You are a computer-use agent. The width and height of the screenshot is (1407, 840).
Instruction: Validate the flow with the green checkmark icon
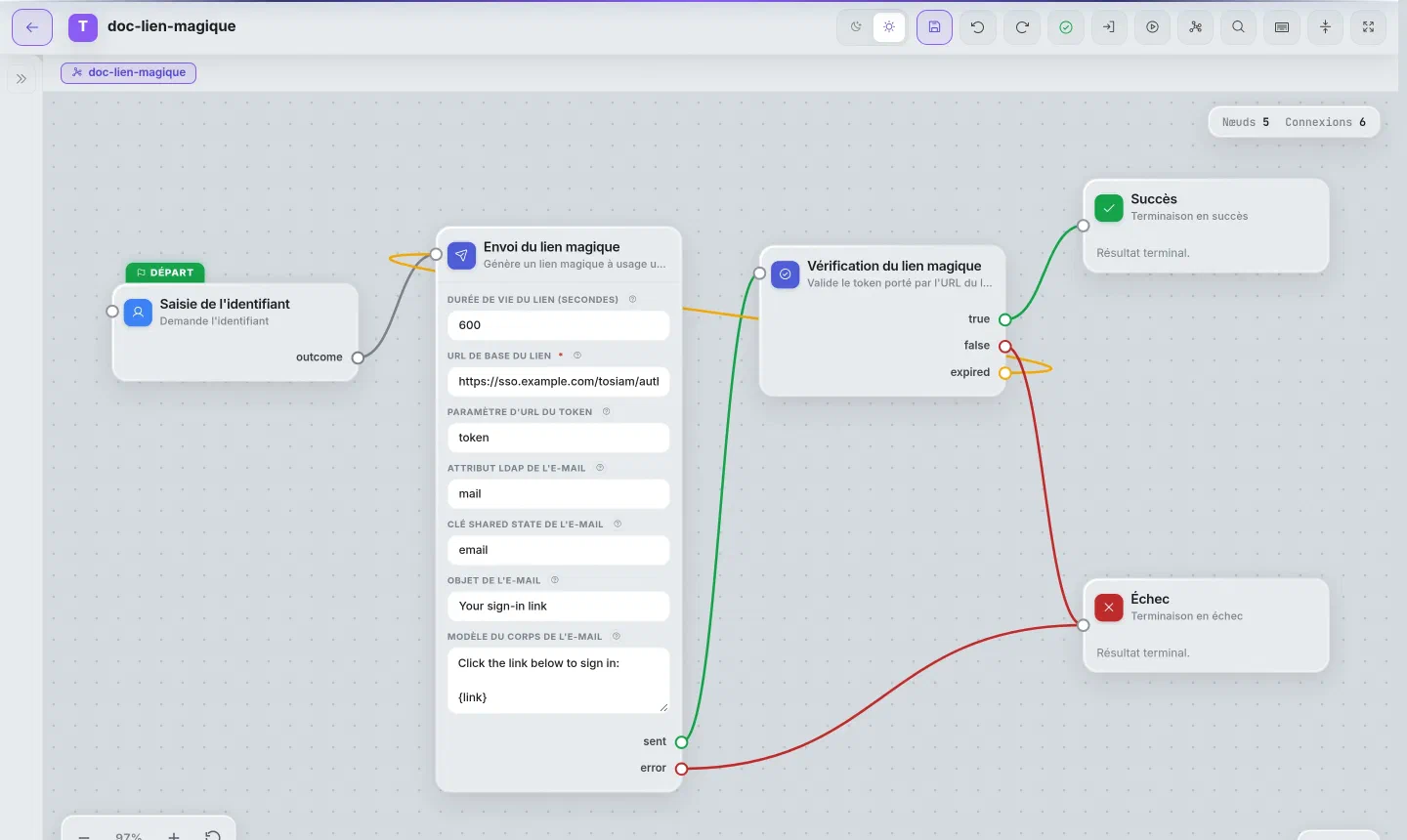[1066, 27]
